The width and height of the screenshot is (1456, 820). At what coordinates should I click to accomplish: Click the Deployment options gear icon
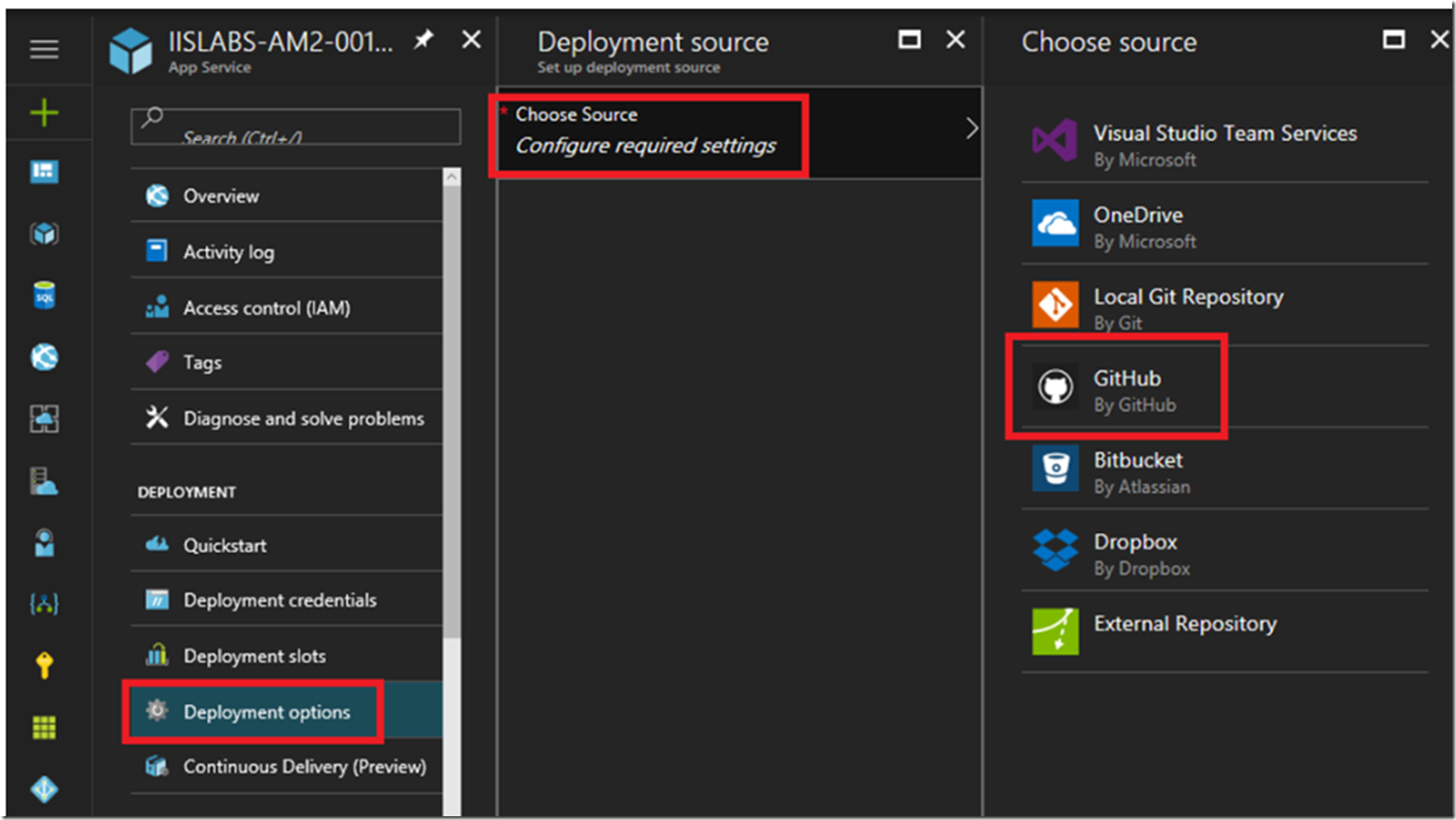coord(157,711)
